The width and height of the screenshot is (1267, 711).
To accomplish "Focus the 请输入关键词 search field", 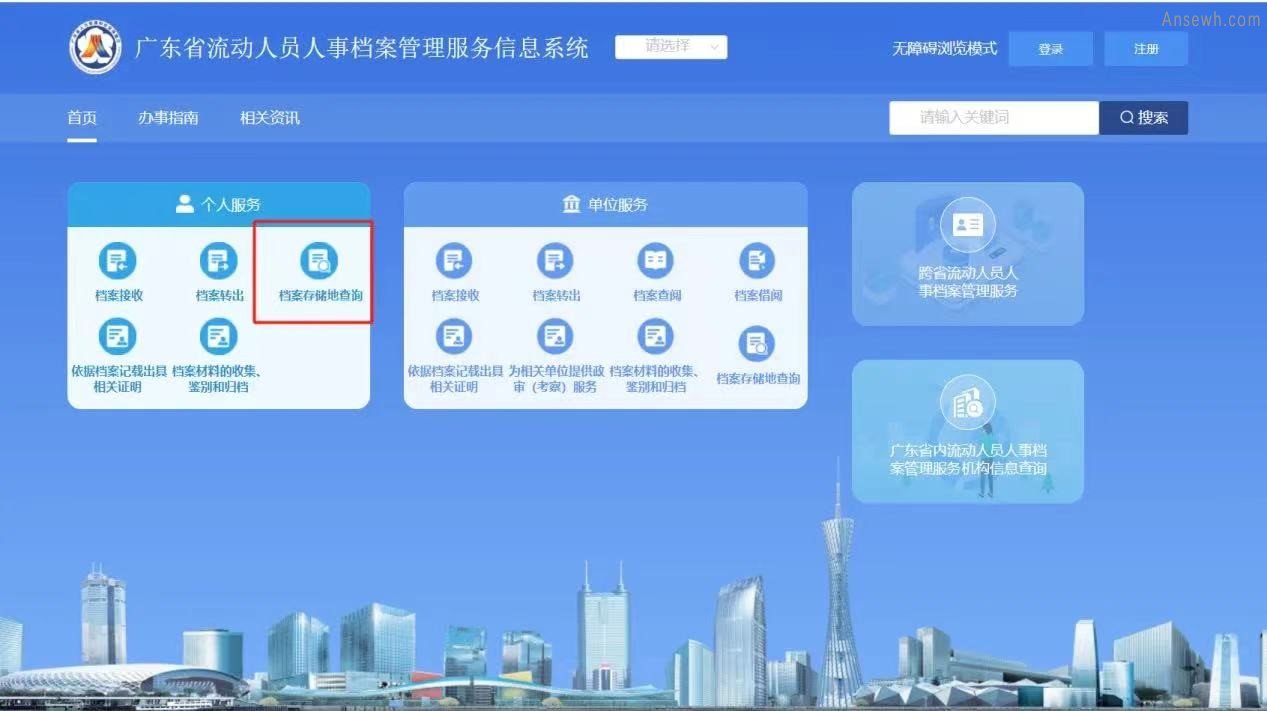I will pyautogui.click(x=994, y=118).
